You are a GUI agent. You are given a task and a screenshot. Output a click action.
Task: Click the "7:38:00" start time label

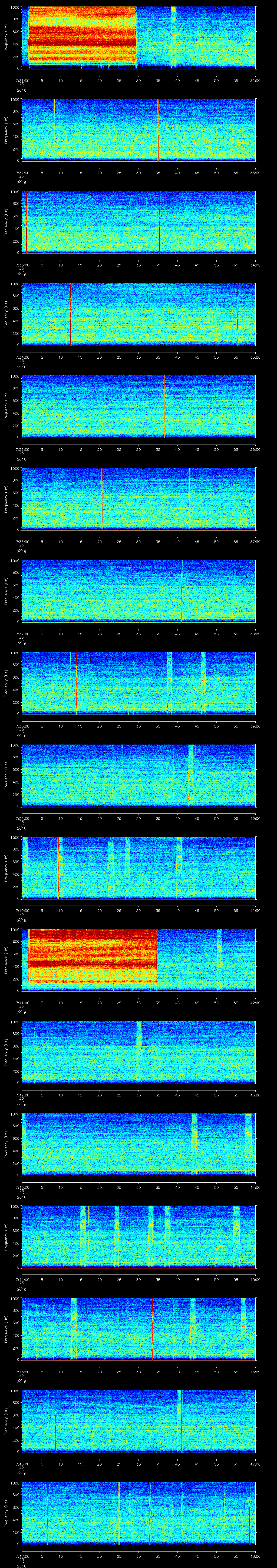click(x=22, y=726)
